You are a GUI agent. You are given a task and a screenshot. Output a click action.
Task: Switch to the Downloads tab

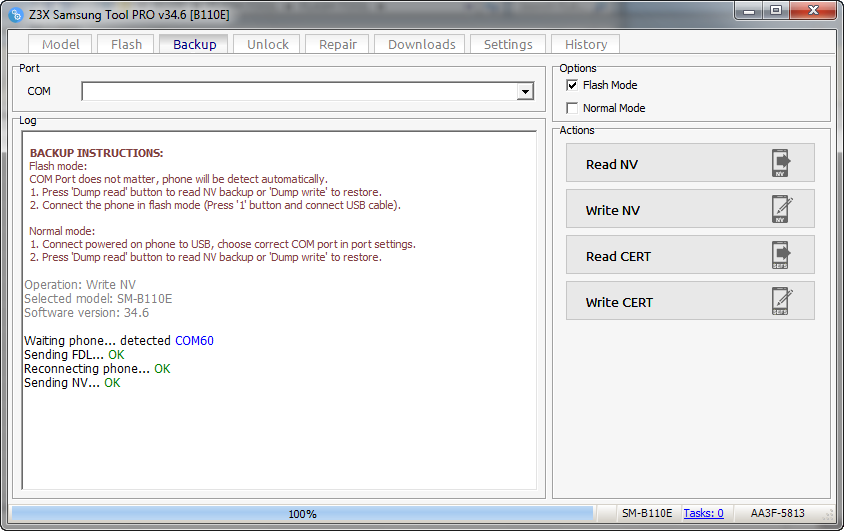pyautogui.click(x=421, y=44)
